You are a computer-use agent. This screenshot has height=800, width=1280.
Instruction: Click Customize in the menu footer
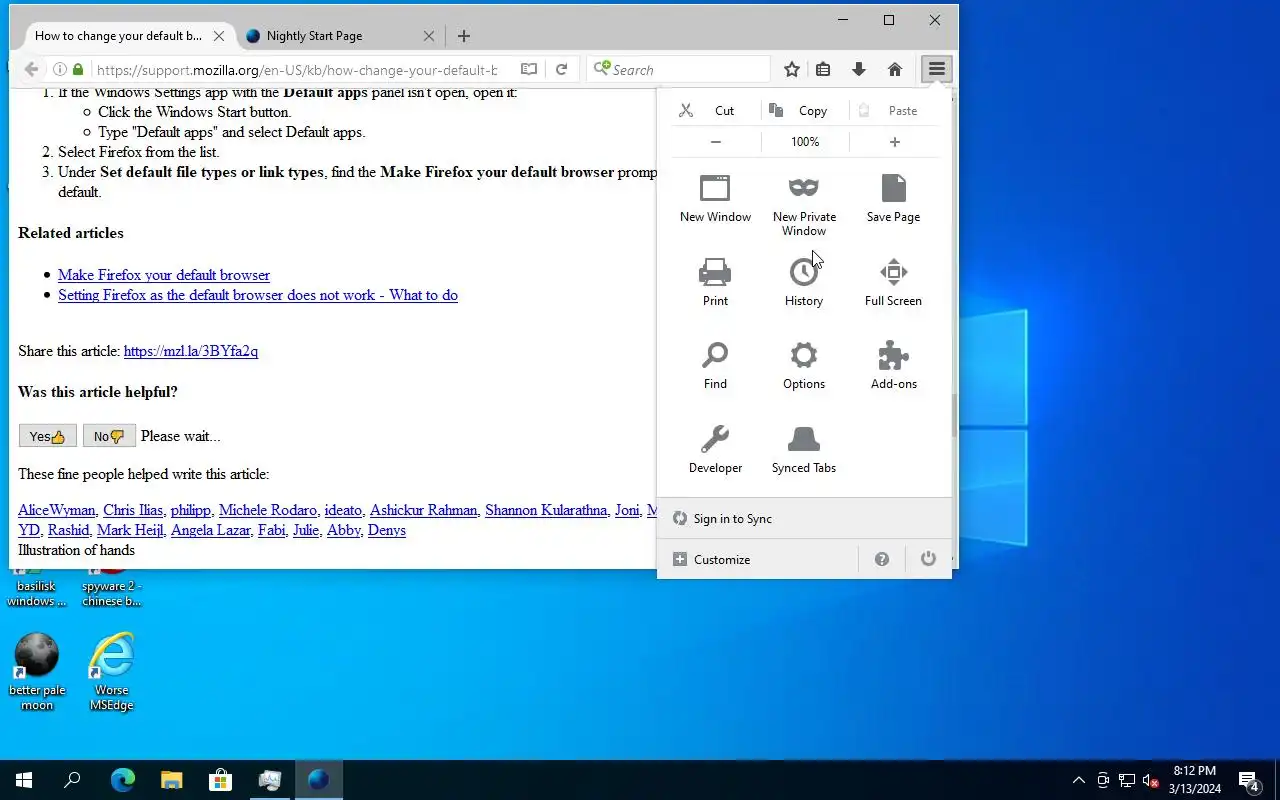(x=757, y=559)
